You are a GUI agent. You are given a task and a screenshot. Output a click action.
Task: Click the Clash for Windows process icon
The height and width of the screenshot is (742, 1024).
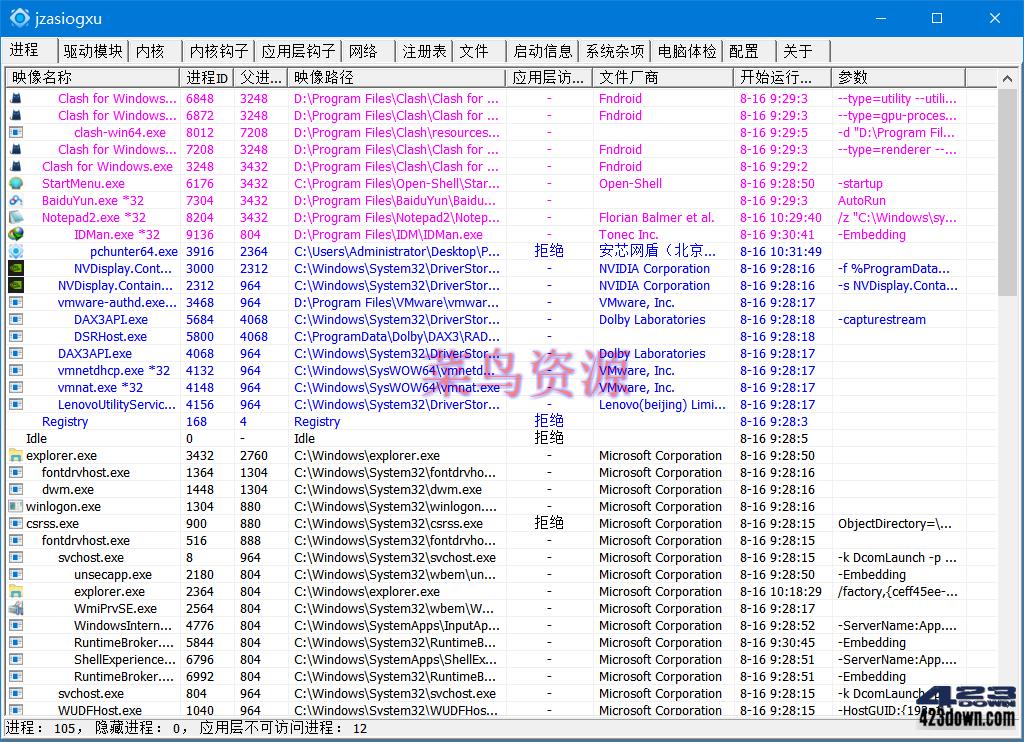tap(13, 98)
